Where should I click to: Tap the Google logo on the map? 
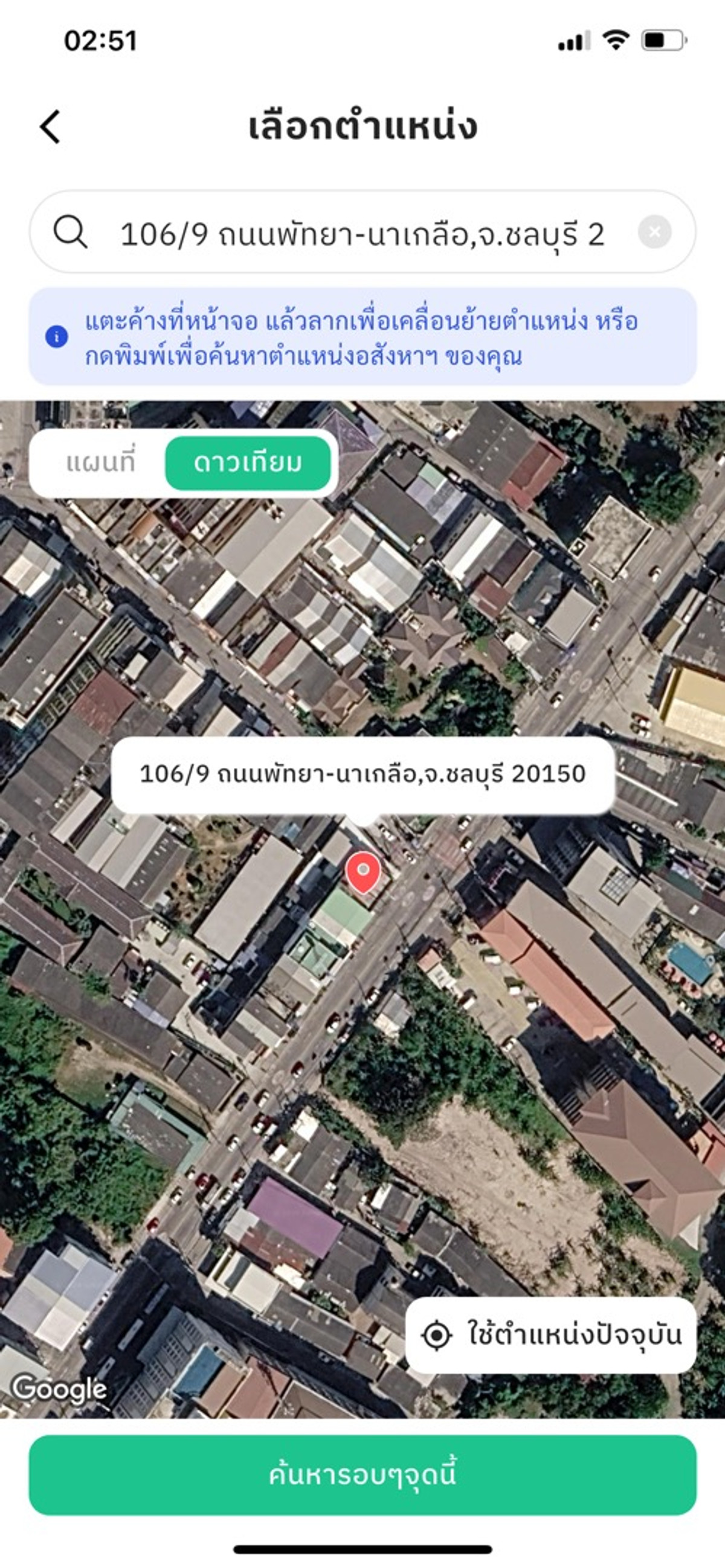click(59, 1389)
